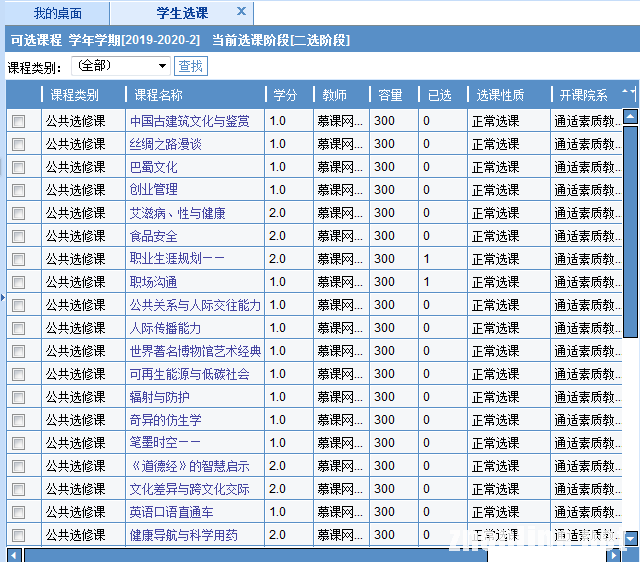The height and width of the screenshot is (562, 640).
Task: Click the vertical scrollbar thumb
Action: (x=630, y=230)
